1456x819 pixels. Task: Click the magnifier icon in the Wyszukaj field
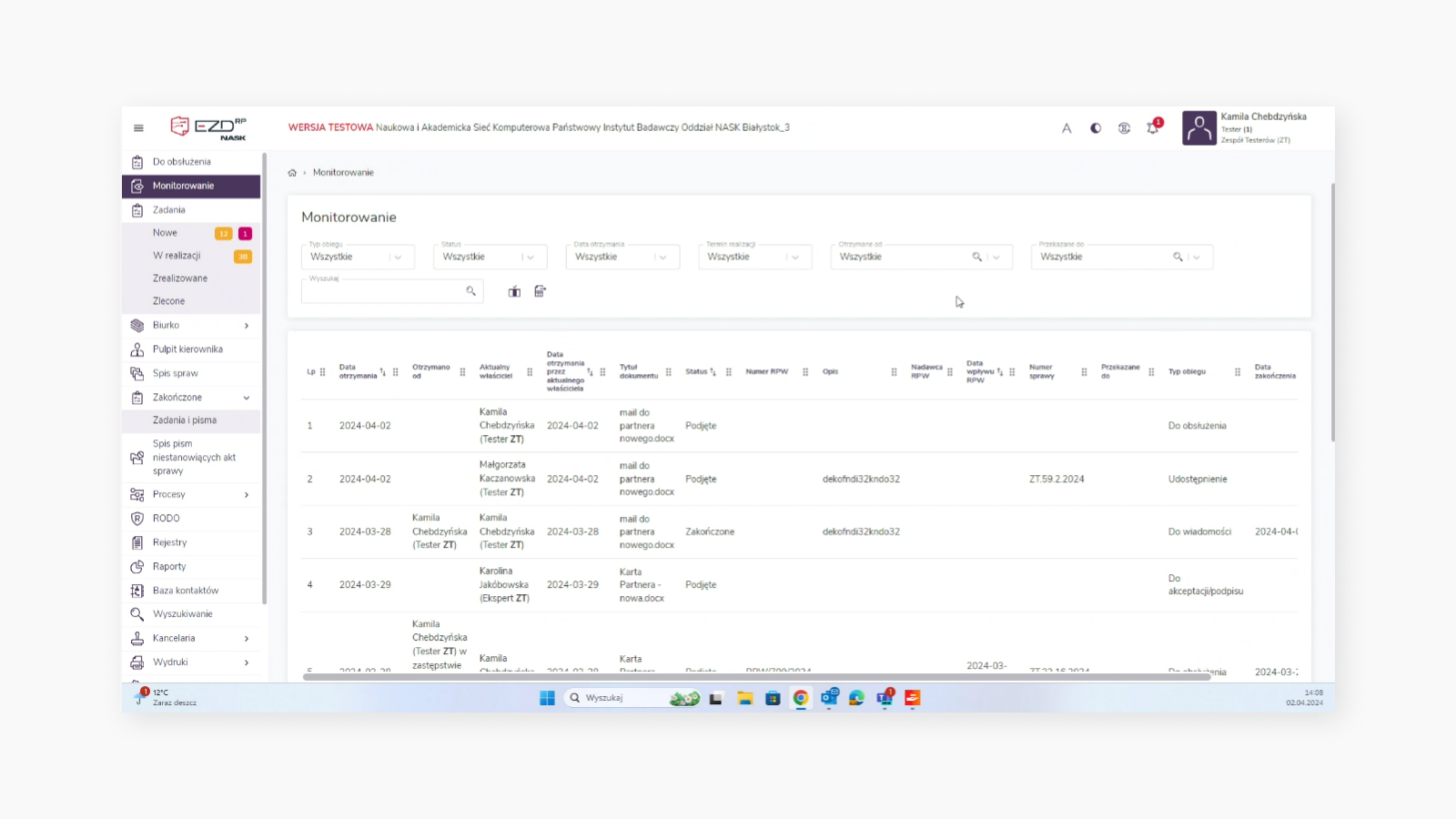[x=471, y=291]
